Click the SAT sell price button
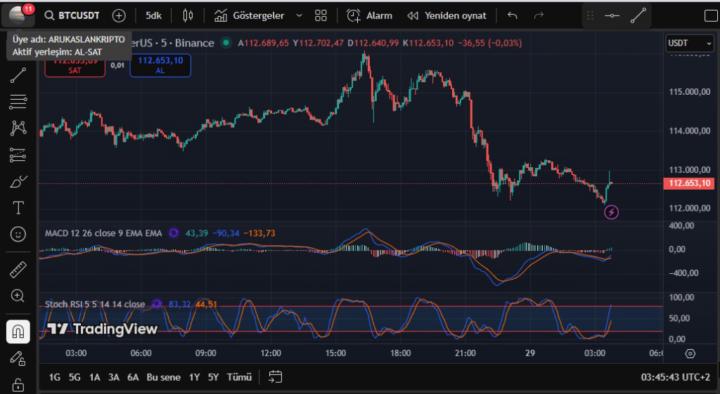 [x=75, y=66]
